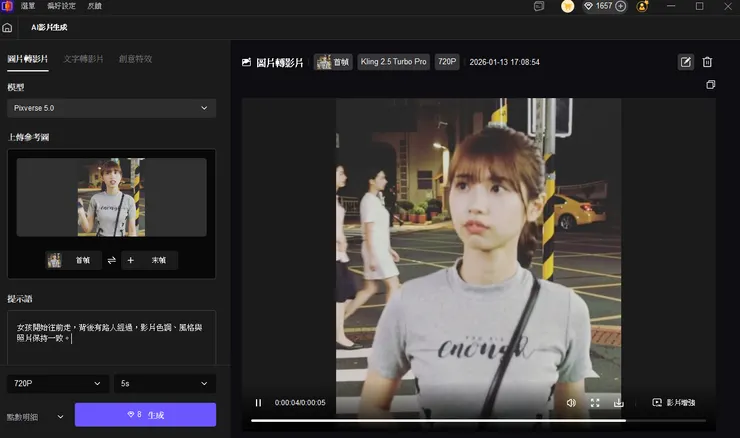Pause the video playback

(x=258, y=403)
